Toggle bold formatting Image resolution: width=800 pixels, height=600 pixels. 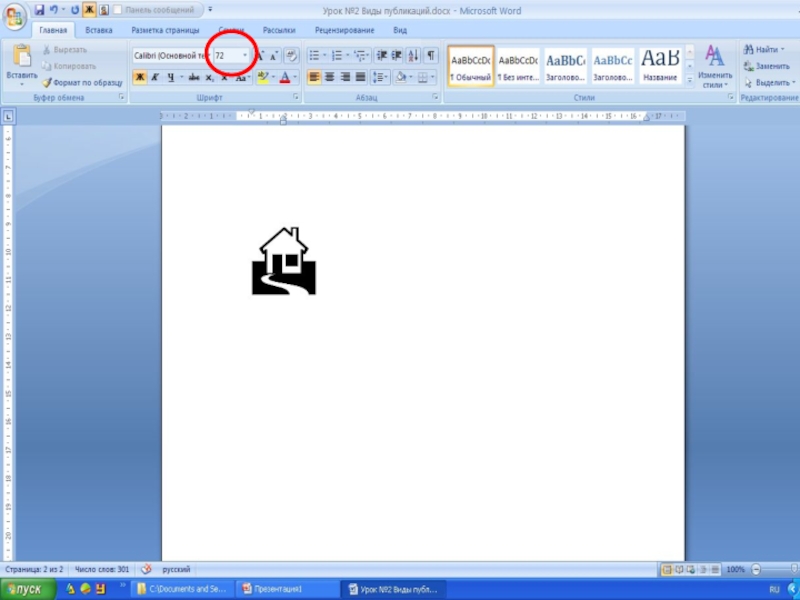(x=140, y=77)
